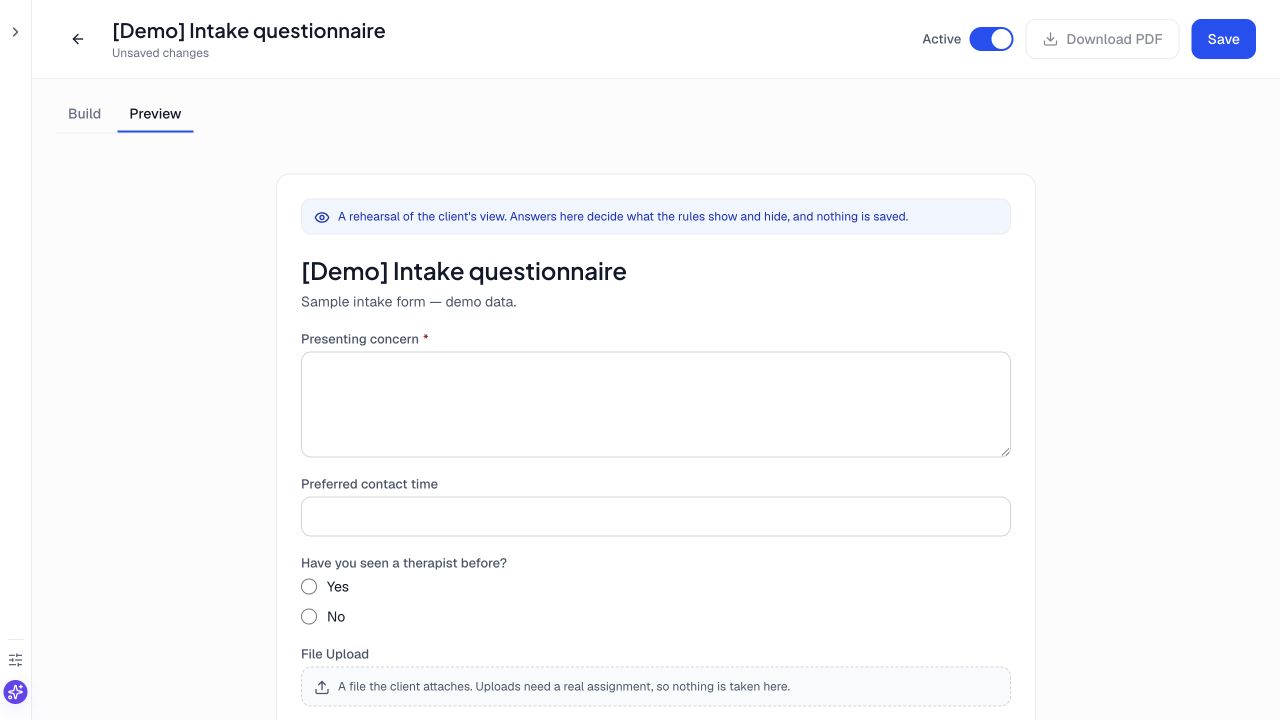Select the Yes radio option
The height and width of the screenshot is (720, 1280).
click(x=309, y=587)
